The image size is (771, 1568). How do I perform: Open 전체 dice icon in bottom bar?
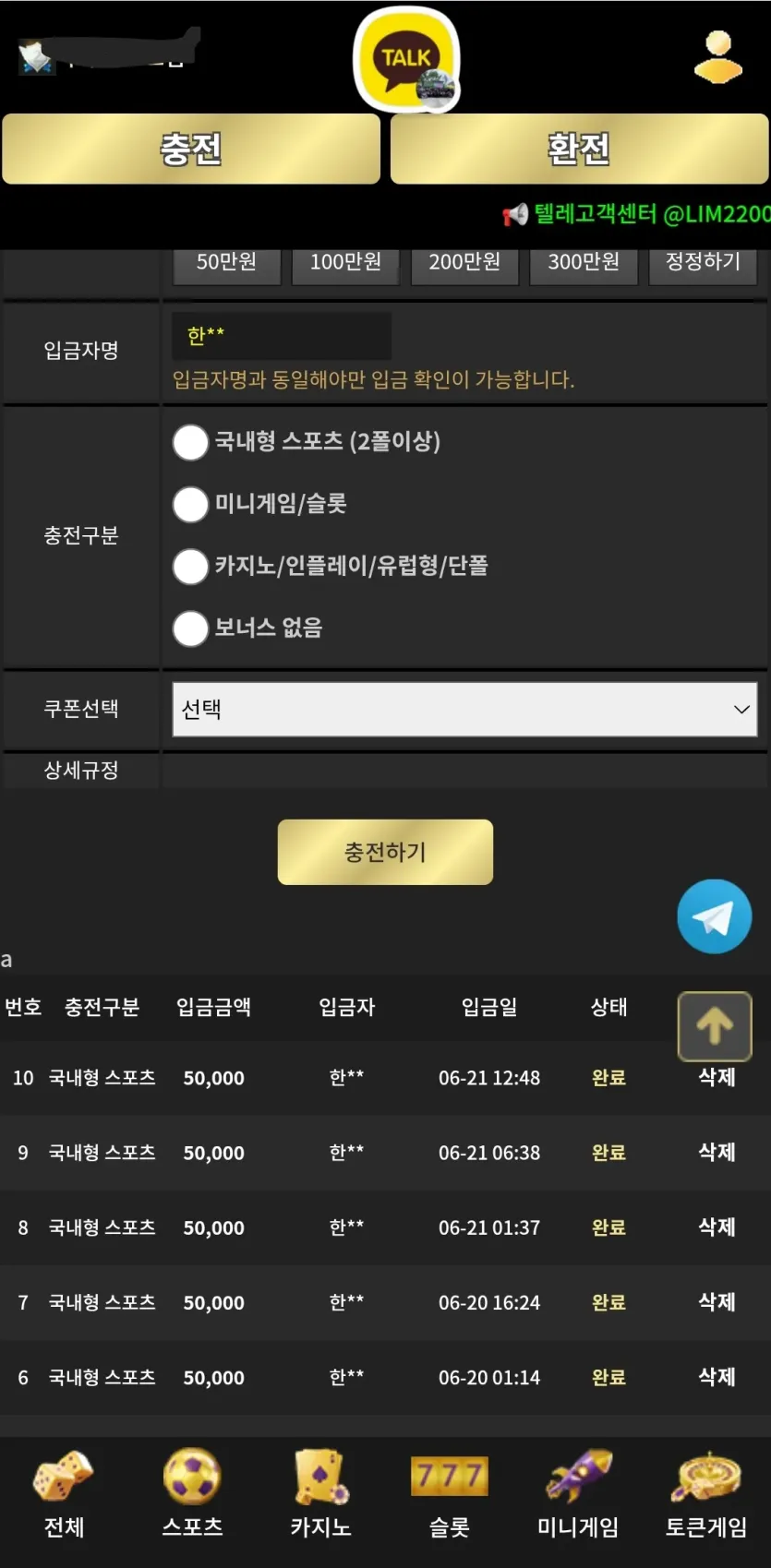point(64,1476)
